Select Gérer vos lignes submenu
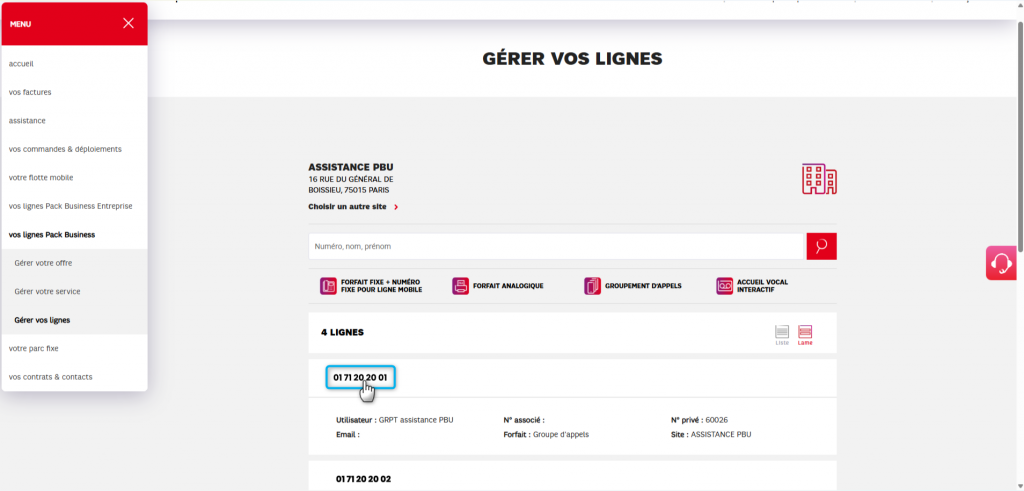The image size is (1024, 491). pyautogui.click(x=42, y=320)
